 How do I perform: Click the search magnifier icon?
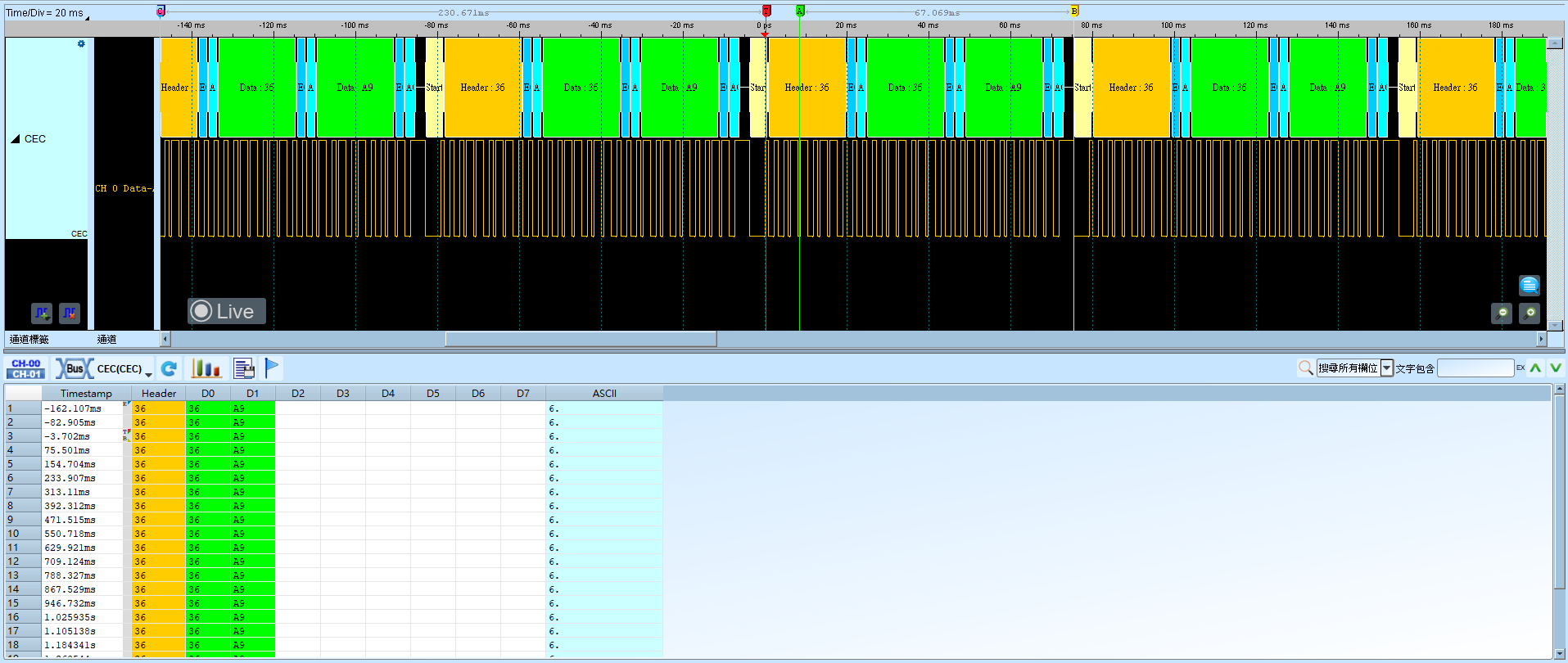click(x=1305, y=368)
